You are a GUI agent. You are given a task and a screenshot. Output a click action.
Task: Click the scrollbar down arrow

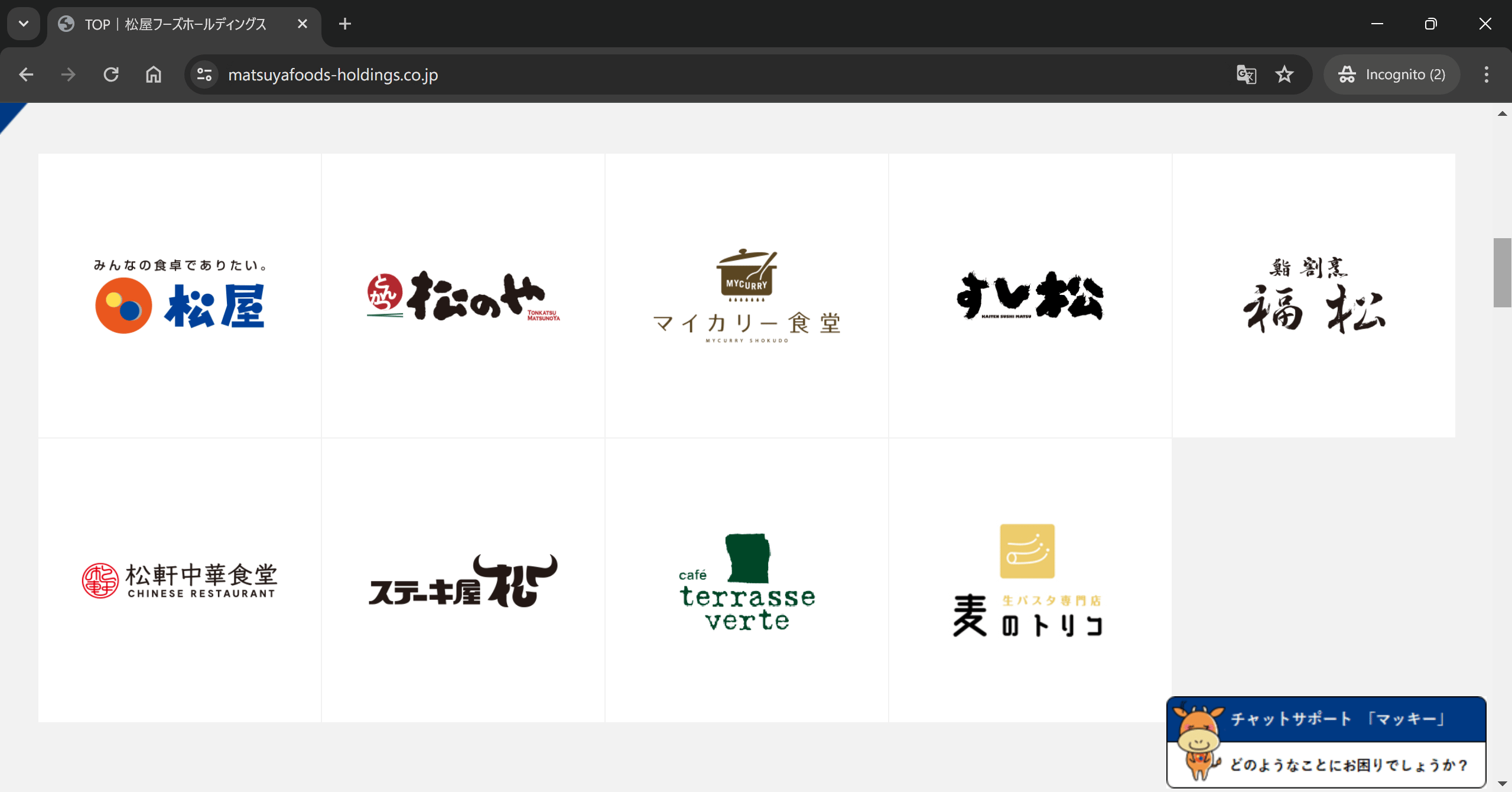[1502, 784]
